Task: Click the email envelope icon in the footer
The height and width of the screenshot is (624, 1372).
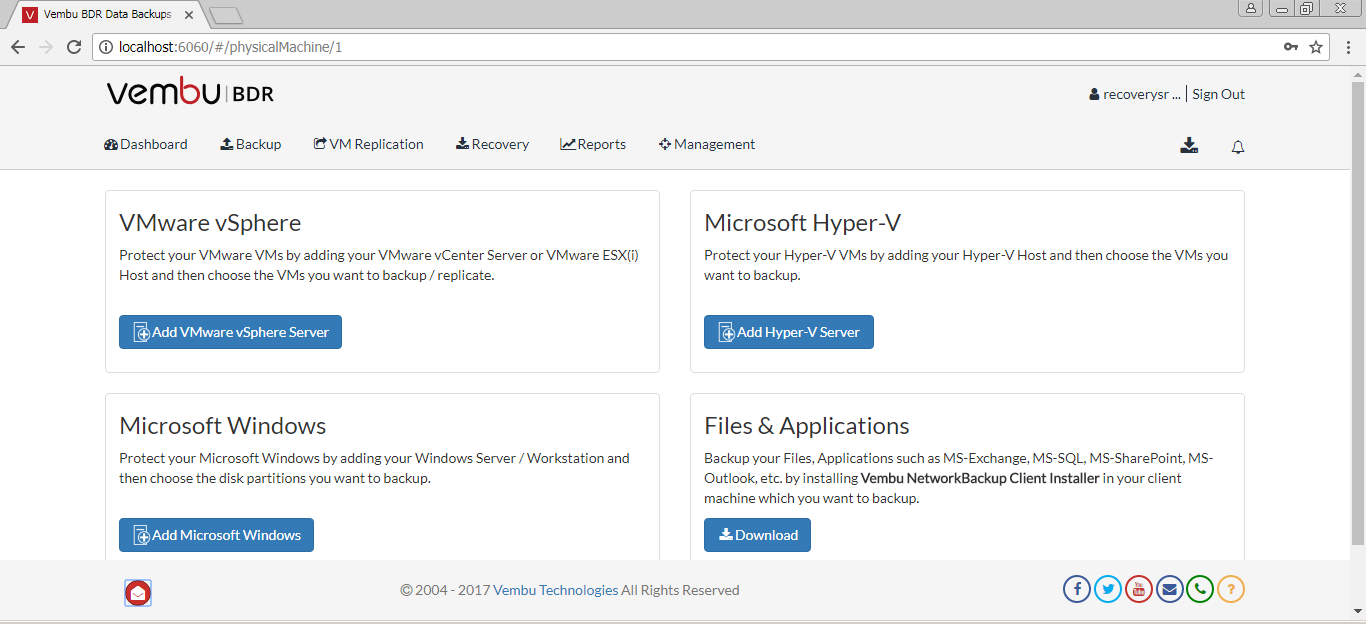Action: [1169, 590]
